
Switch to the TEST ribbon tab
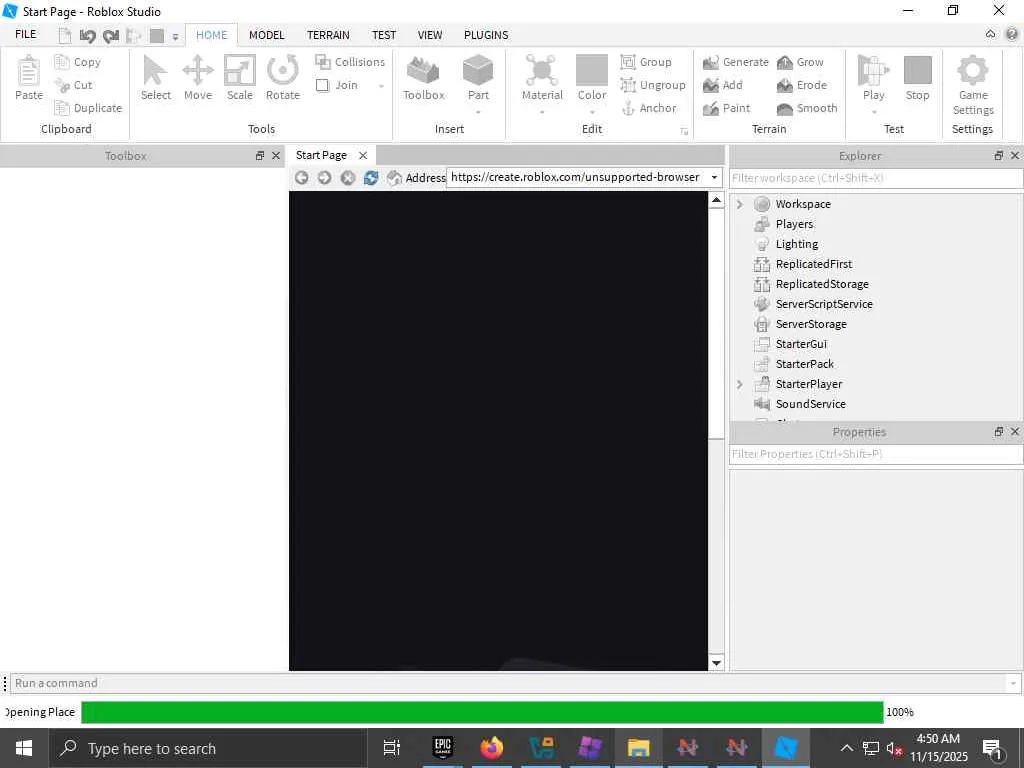384,35
